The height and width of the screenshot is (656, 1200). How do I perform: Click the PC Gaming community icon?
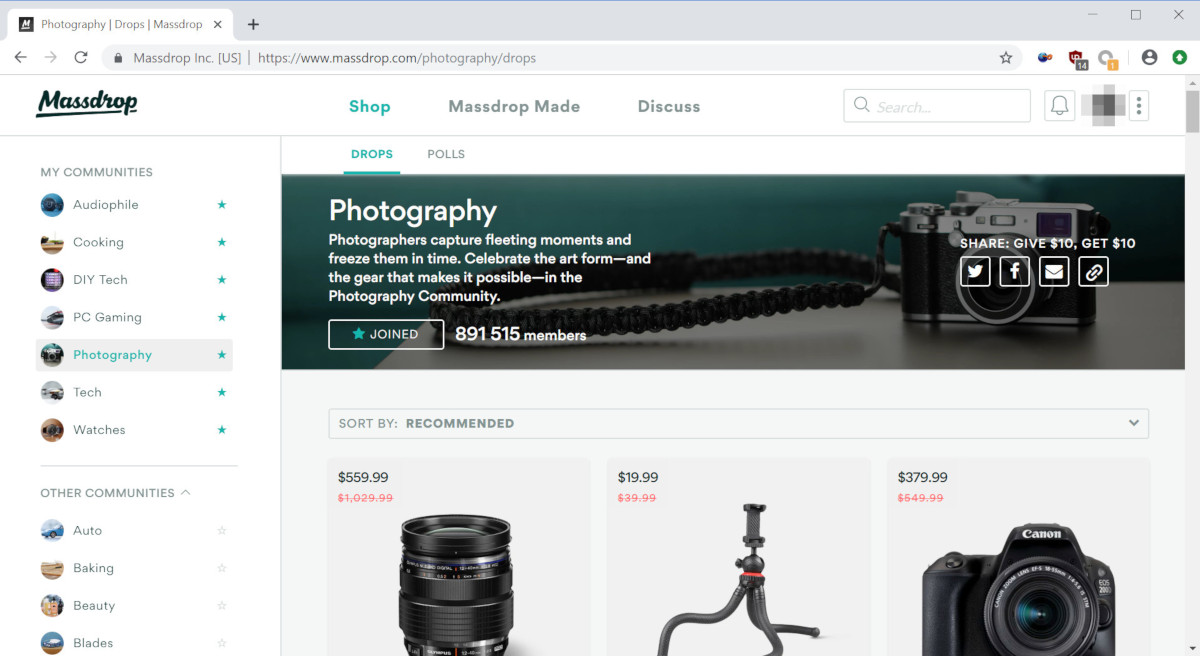(52, 317)
